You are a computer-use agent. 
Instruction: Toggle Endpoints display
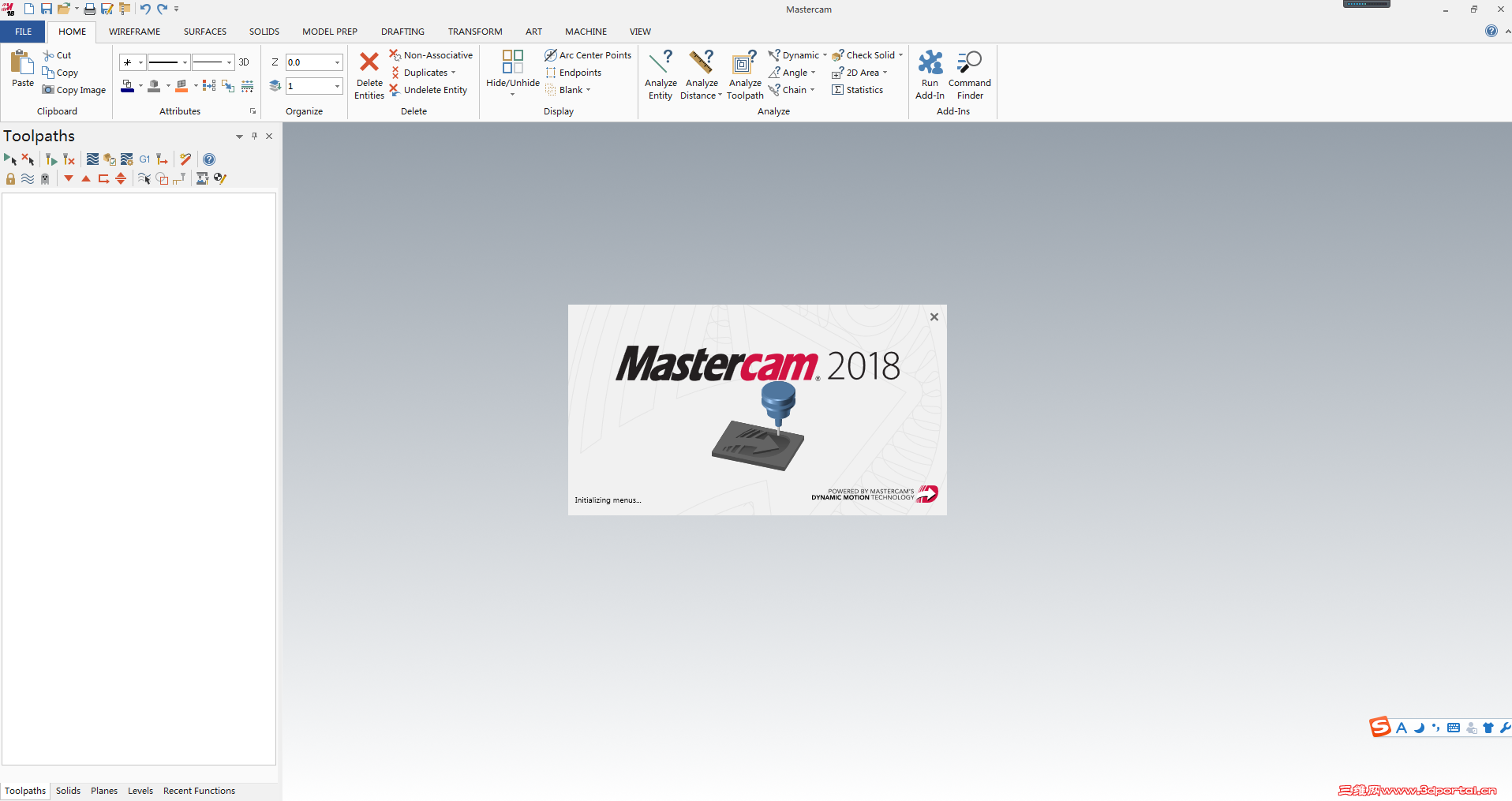(x=573, y=73)
